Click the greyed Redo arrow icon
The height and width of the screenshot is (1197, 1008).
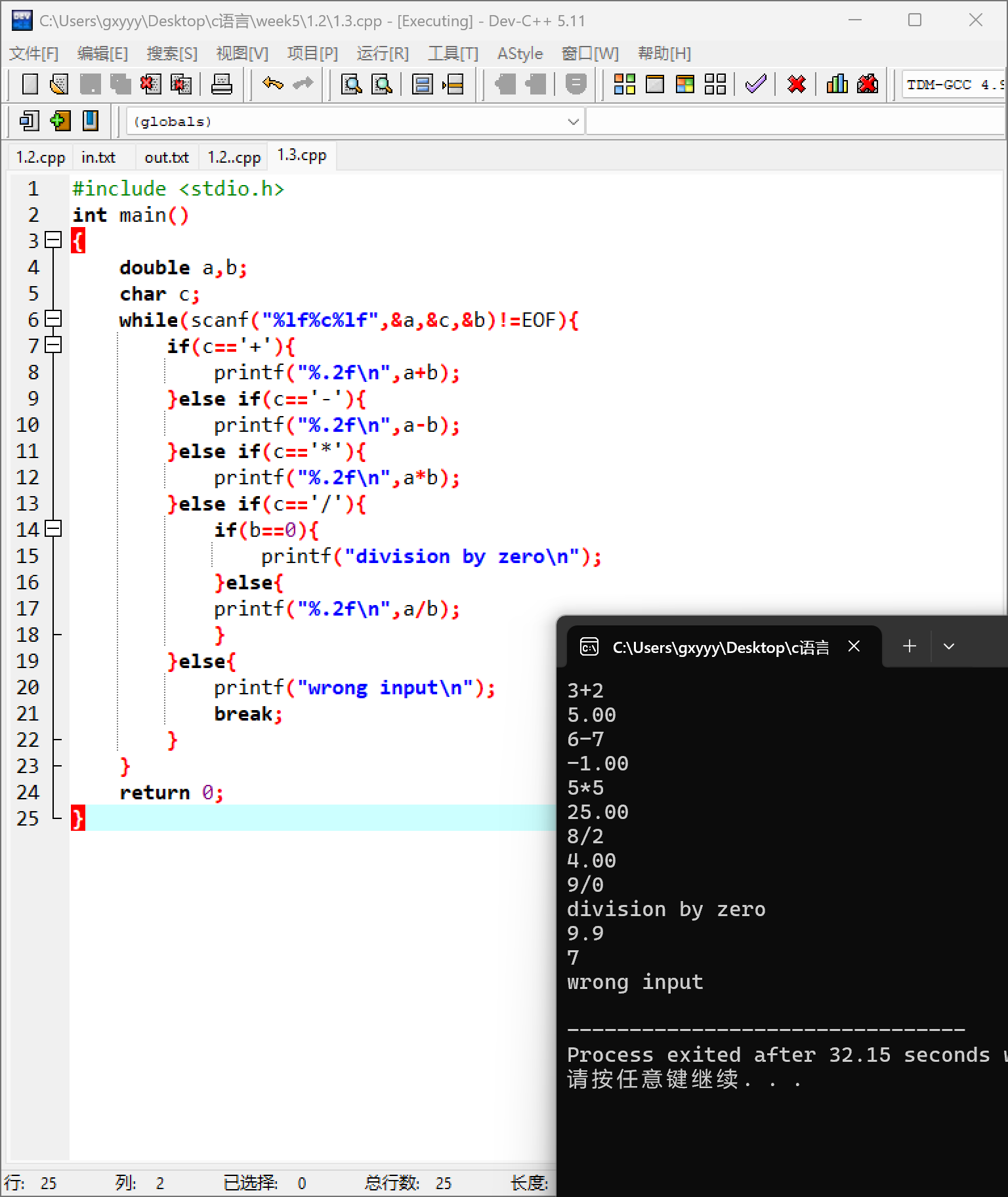coord(303,83)
